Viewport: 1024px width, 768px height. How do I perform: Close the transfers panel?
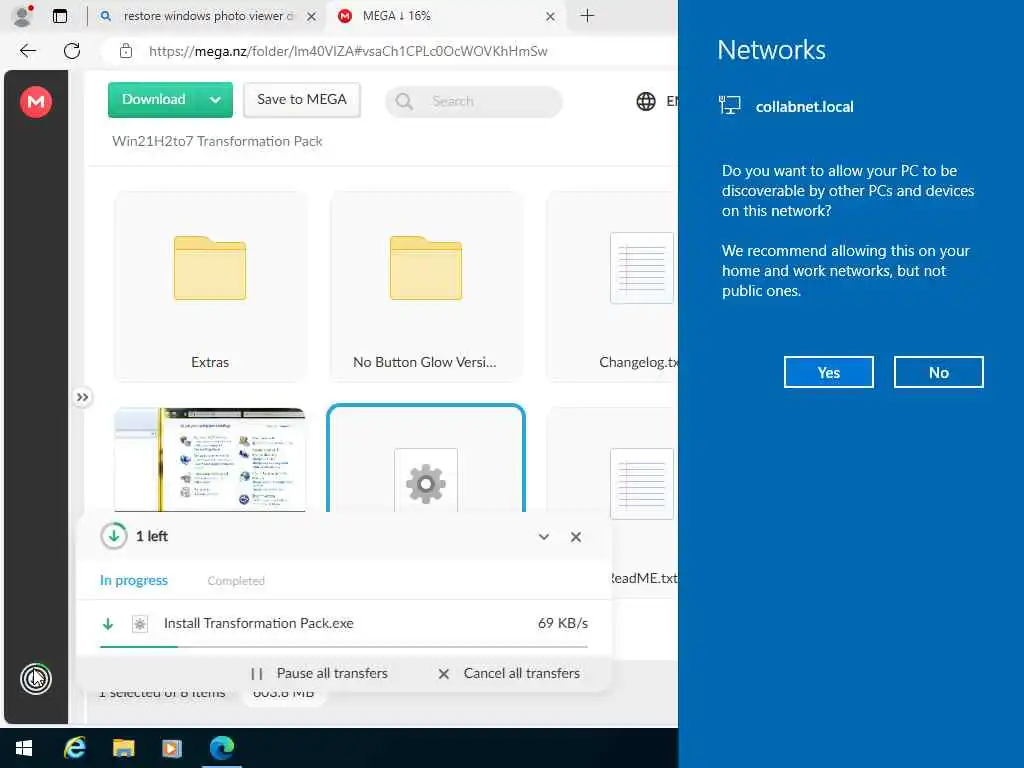coord(575,537)
